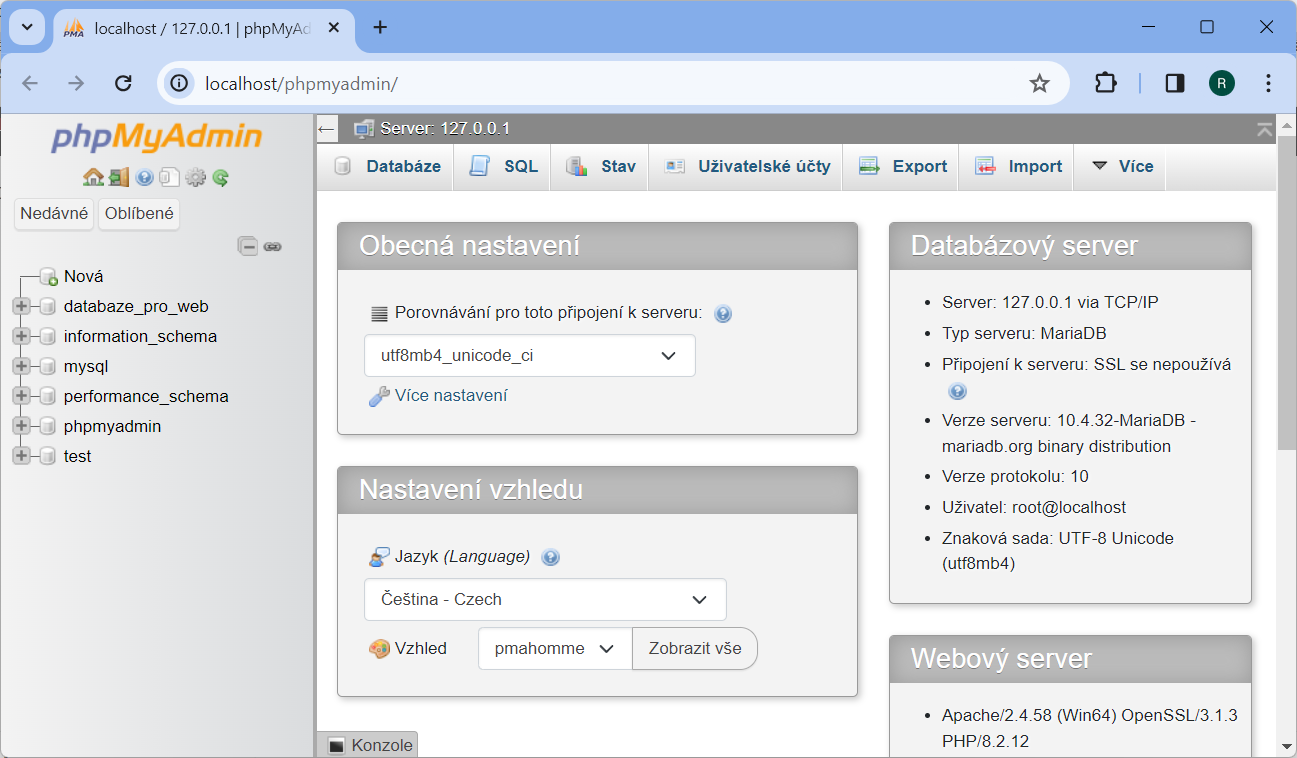The height and width of the screenshot is (758, 1297).
Task: Select the databaze_pro_web database
Action: 136,306
